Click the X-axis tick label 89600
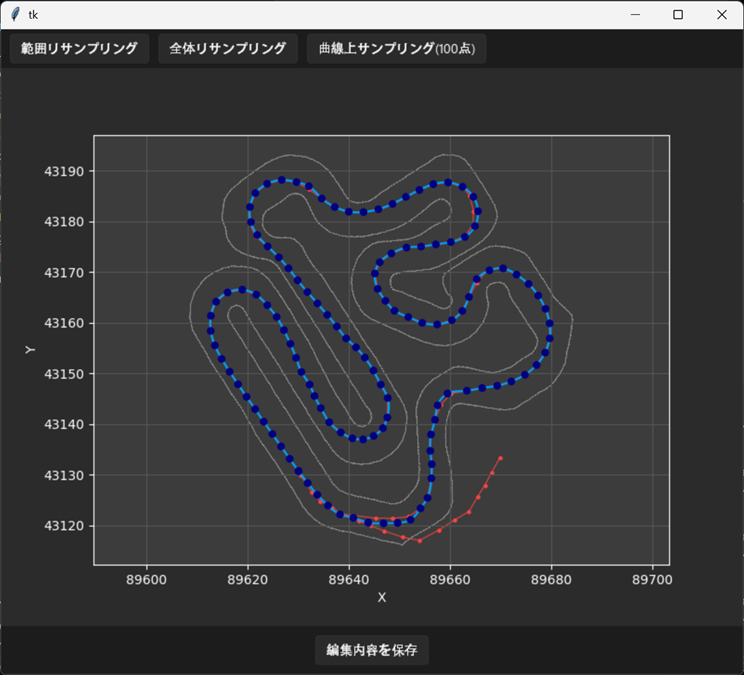This screenshot has height=675, width=744. [x=146, y=580]
